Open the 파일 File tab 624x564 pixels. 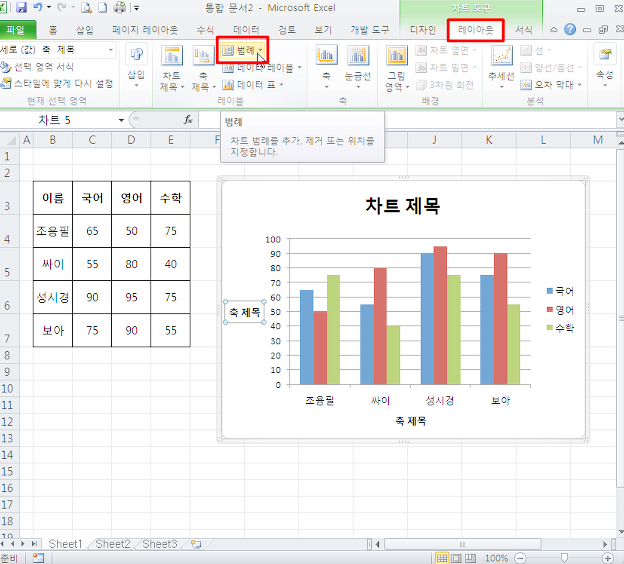tap(18, 30)
